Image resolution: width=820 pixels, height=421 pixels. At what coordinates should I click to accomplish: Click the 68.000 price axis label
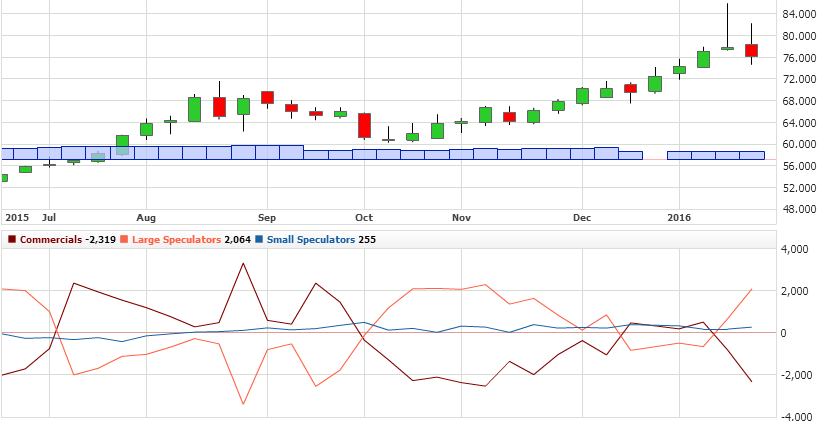[x=799, y=101]
